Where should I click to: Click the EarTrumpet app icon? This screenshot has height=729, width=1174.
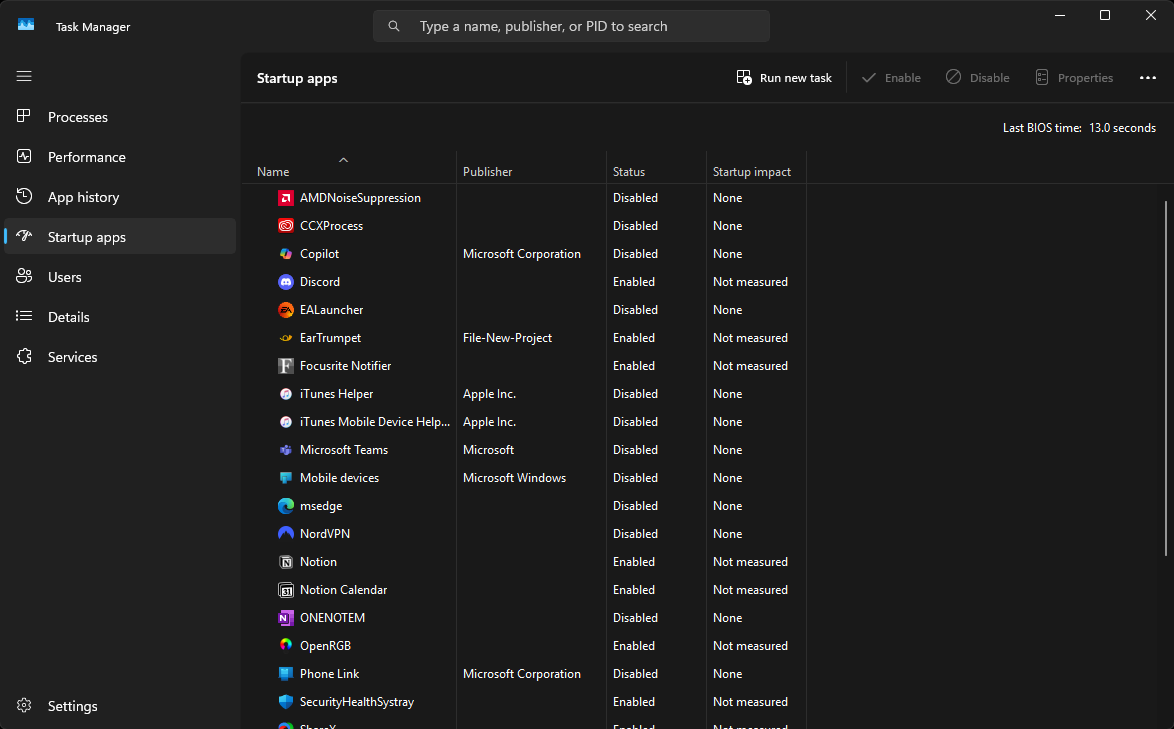(x=285, y=338)
